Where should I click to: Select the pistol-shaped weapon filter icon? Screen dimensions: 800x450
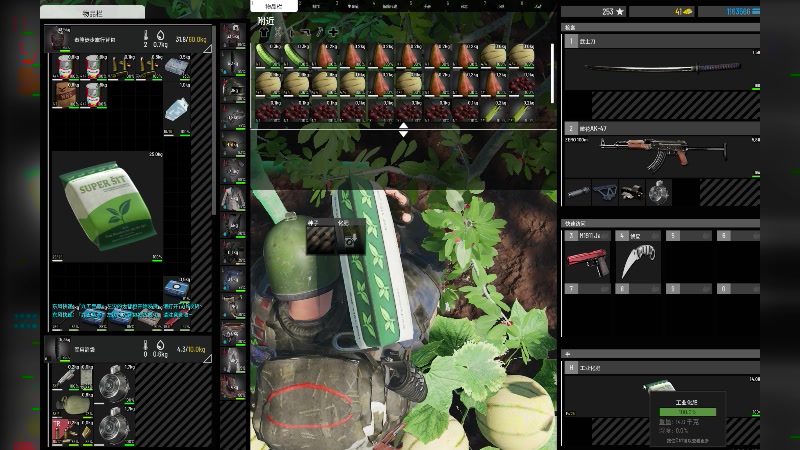tap(305, 33)
